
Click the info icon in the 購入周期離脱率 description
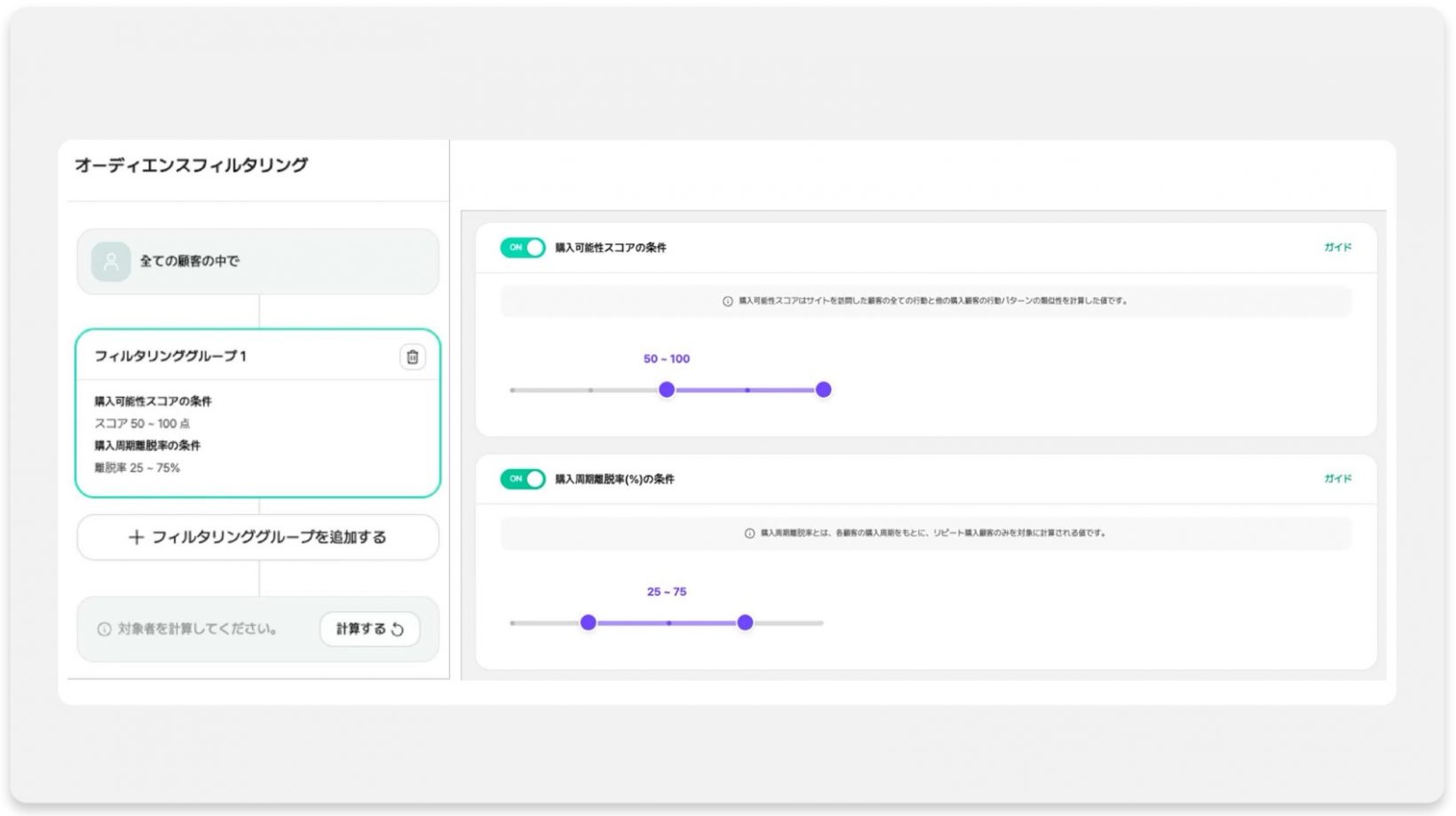coord(749,534)
